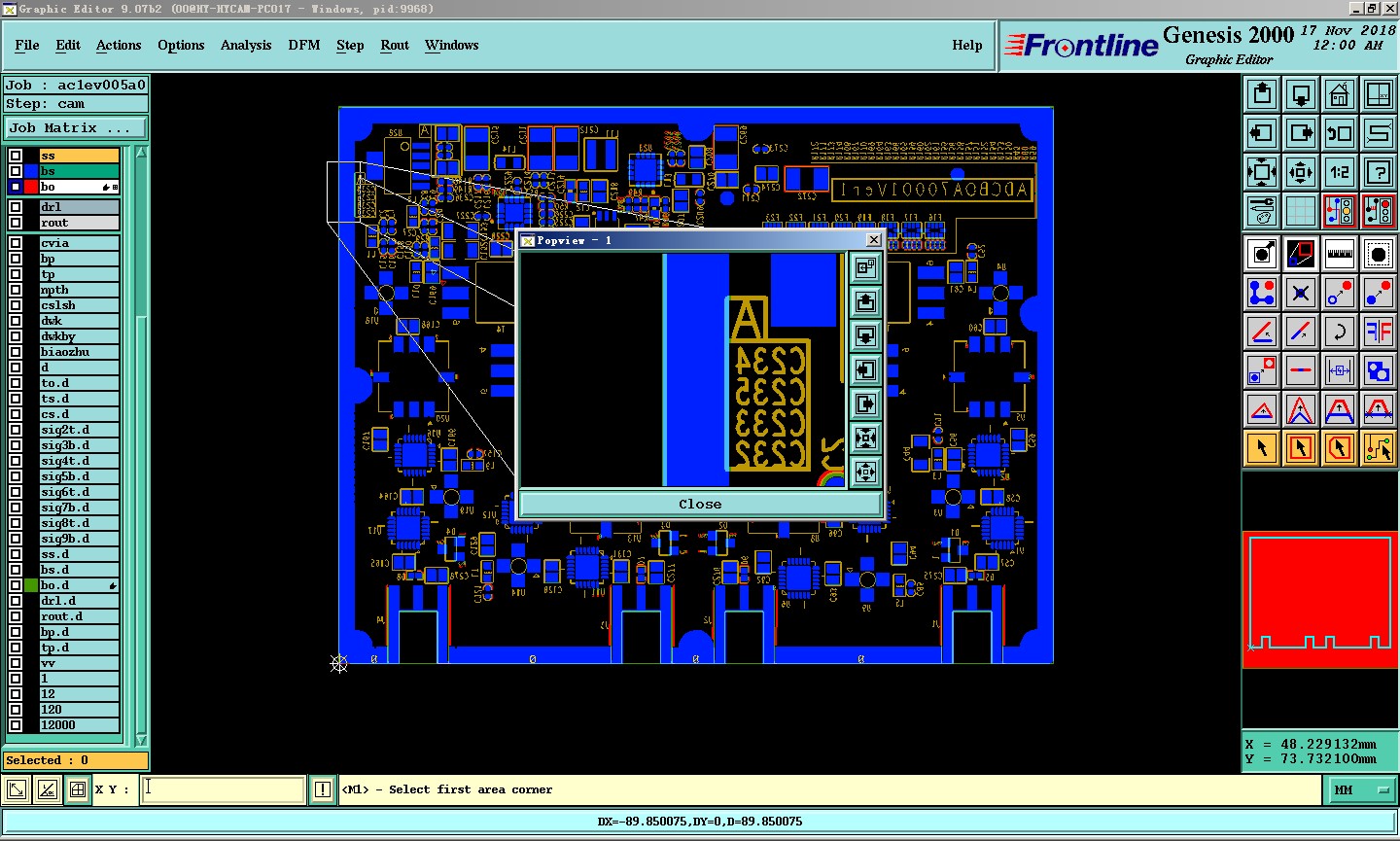Image resolution: width=1400 pixels, height=841 pixels.
Task: Click Popview pan up icon
Action: pyautogui.click(x=865, y=301)
